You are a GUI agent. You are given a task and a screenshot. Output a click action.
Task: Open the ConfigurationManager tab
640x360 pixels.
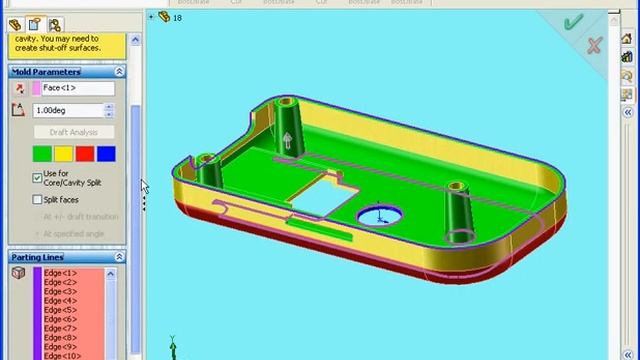[55, 25]
